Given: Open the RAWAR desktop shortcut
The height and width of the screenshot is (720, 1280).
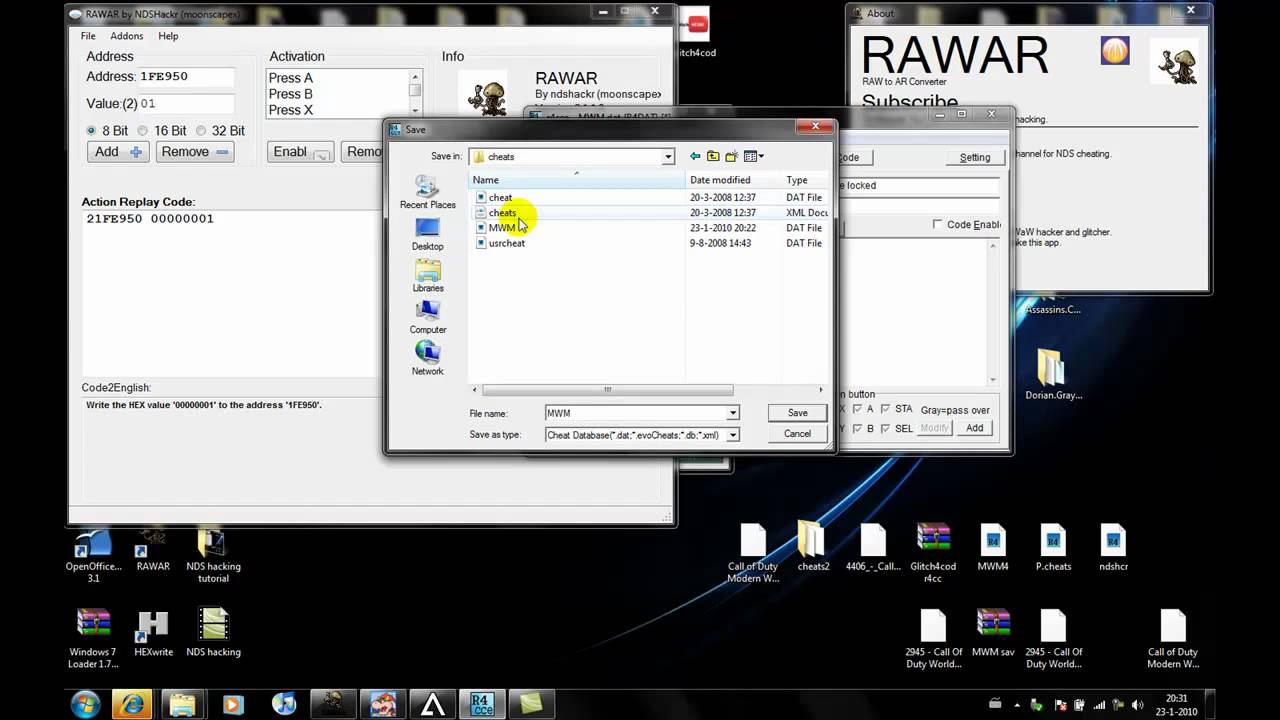Looking at the screenshot, I should click(x=153, y=547).
